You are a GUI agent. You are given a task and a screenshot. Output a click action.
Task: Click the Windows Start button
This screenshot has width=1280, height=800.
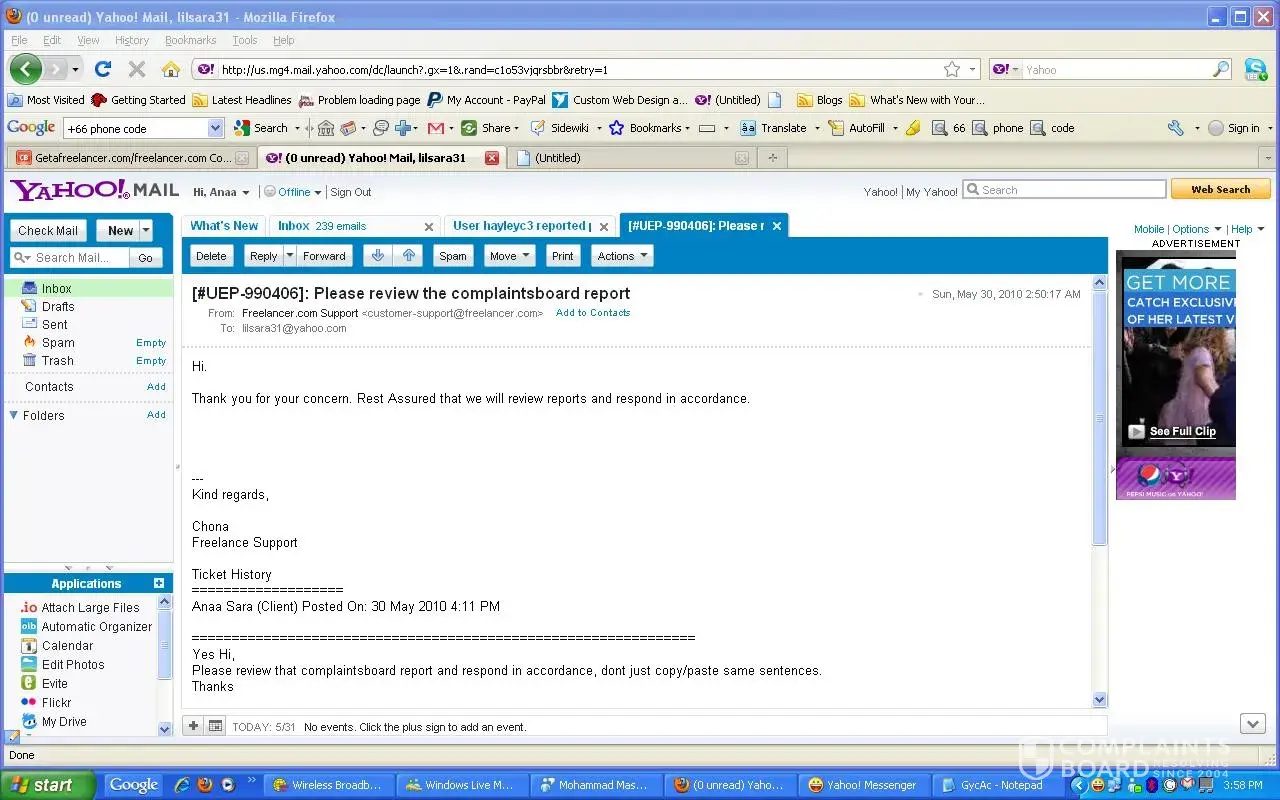48,785
